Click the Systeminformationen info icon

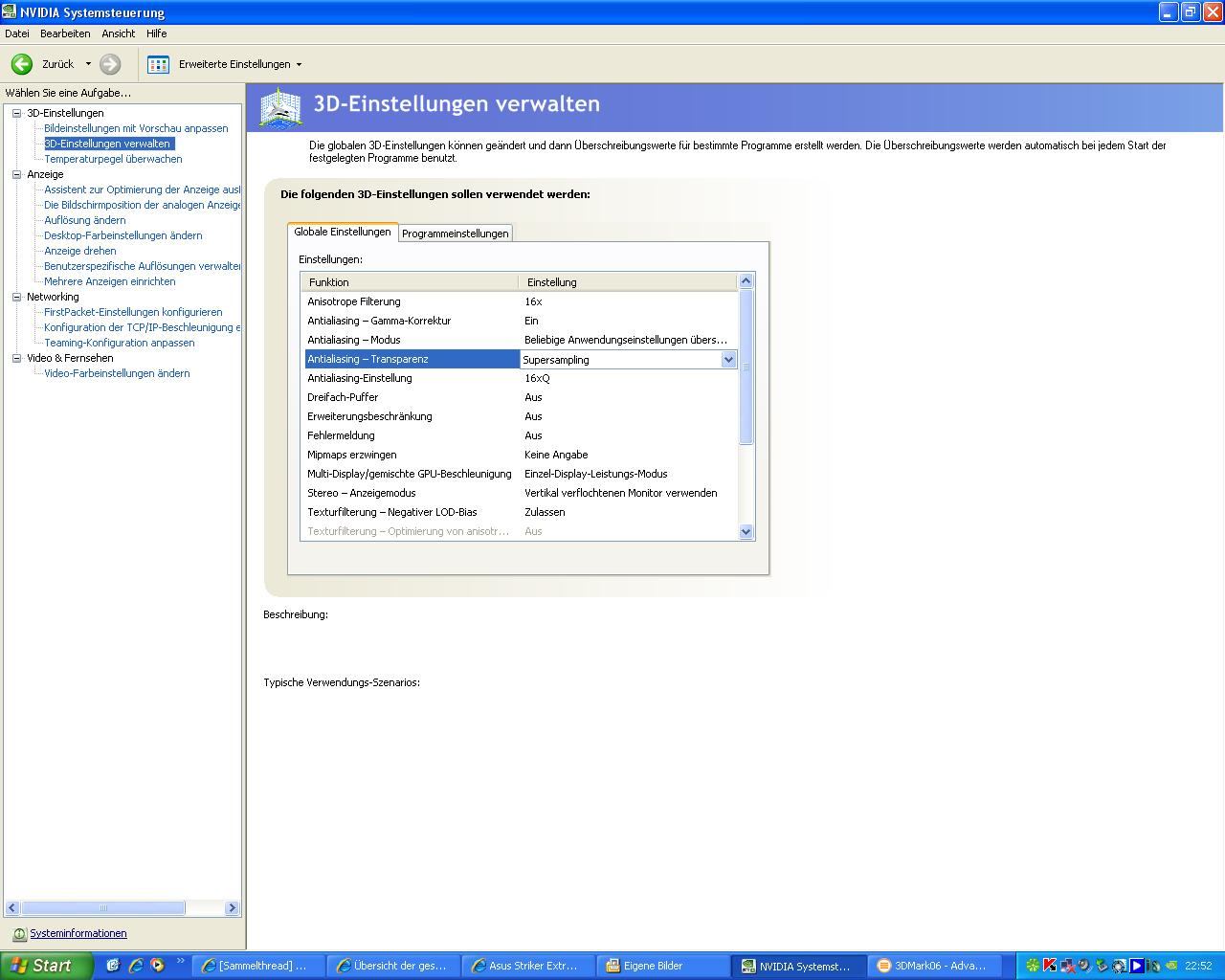[x=19, y=934]
